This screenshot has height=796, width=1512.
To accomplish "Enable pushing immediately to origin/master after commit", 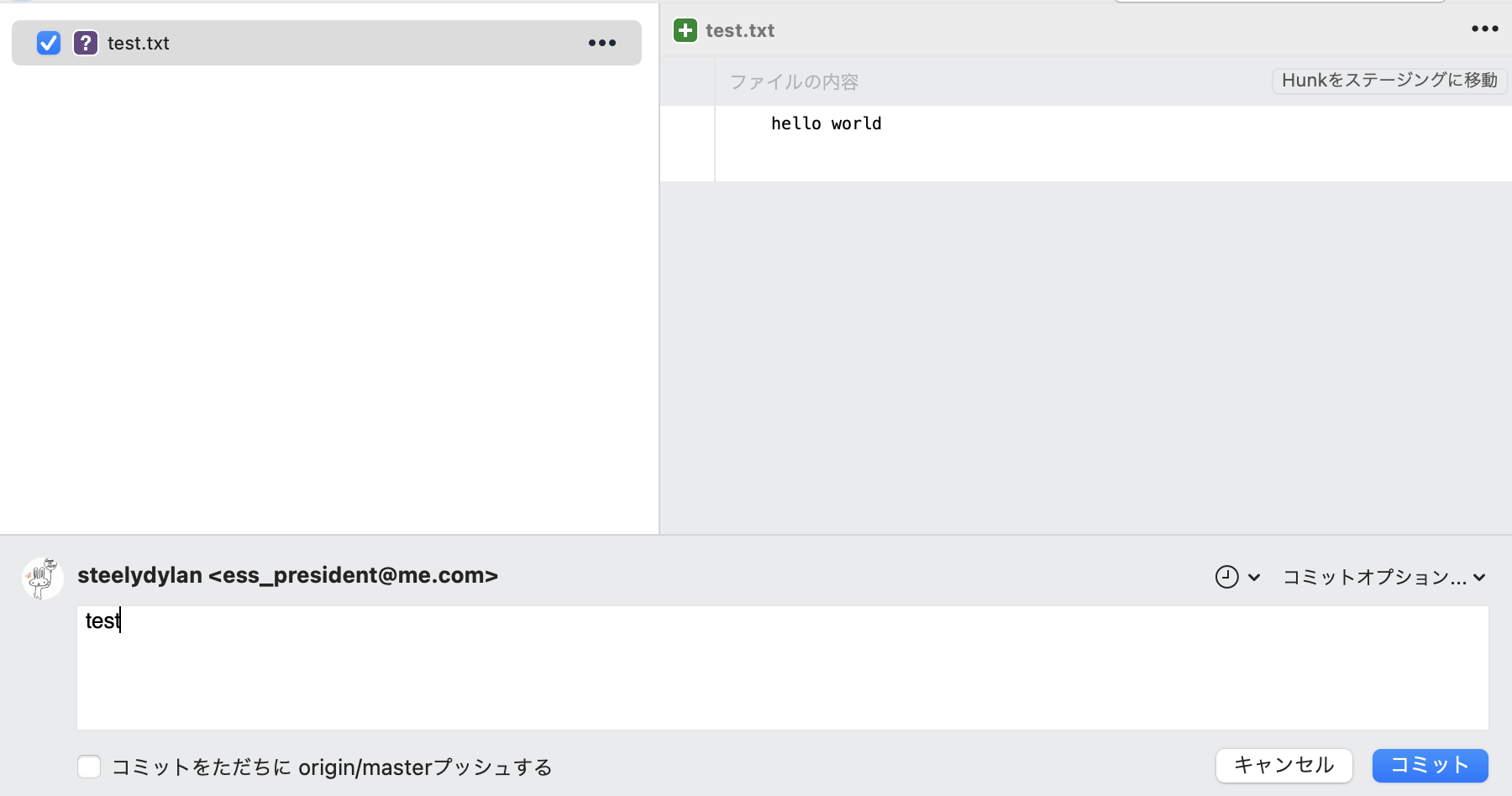I will coord(89,767).
